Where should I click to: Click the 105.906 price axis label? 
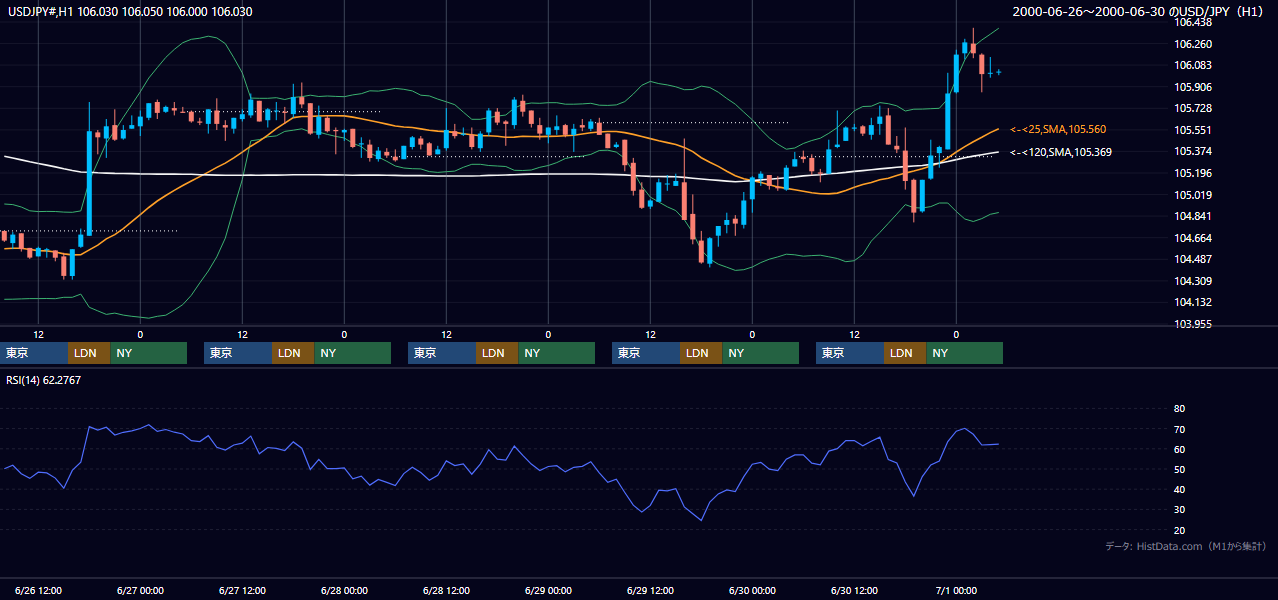[1192, 87]
